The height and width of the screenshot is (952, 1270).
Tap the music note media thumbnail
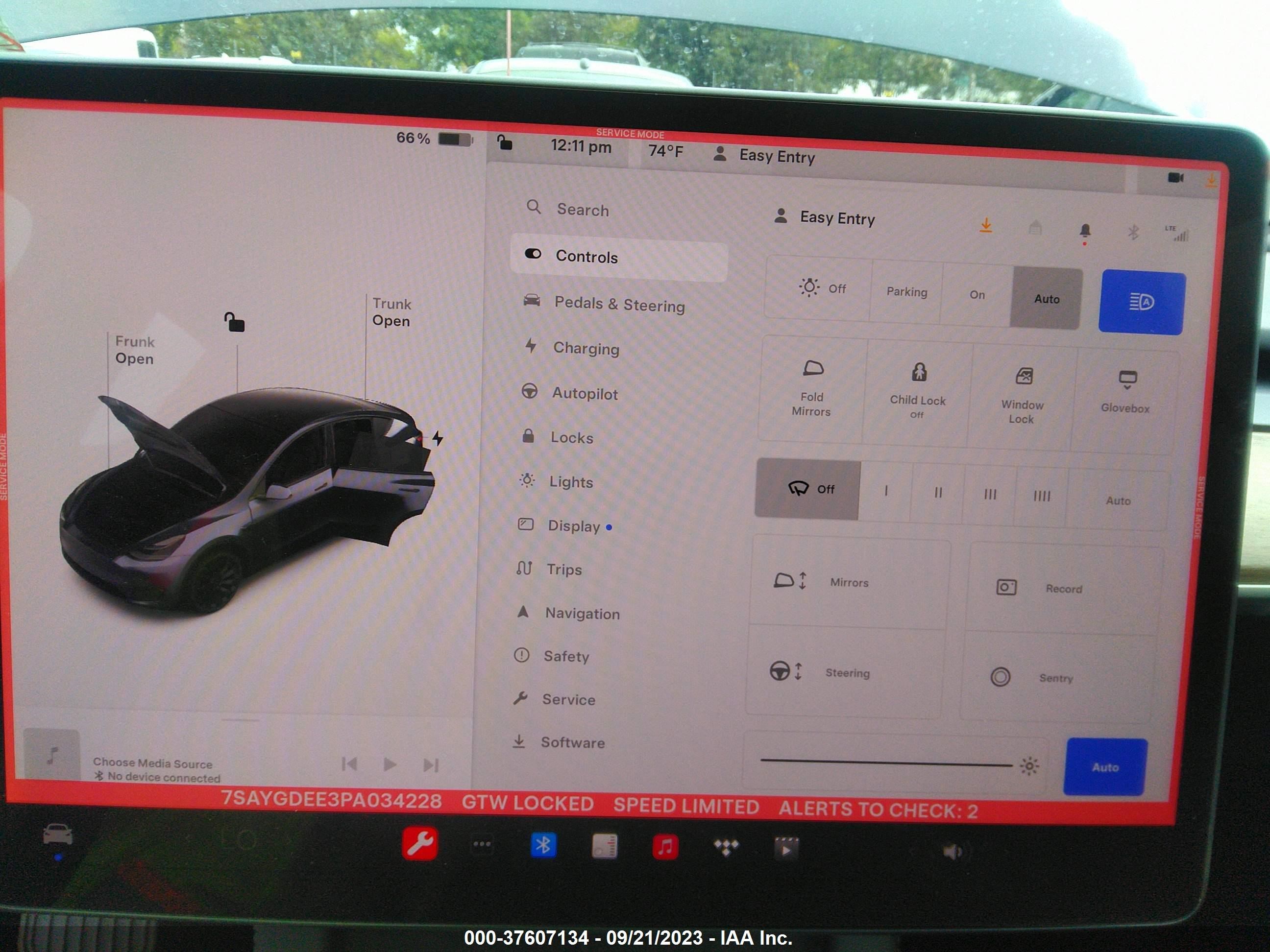[51, 754]
